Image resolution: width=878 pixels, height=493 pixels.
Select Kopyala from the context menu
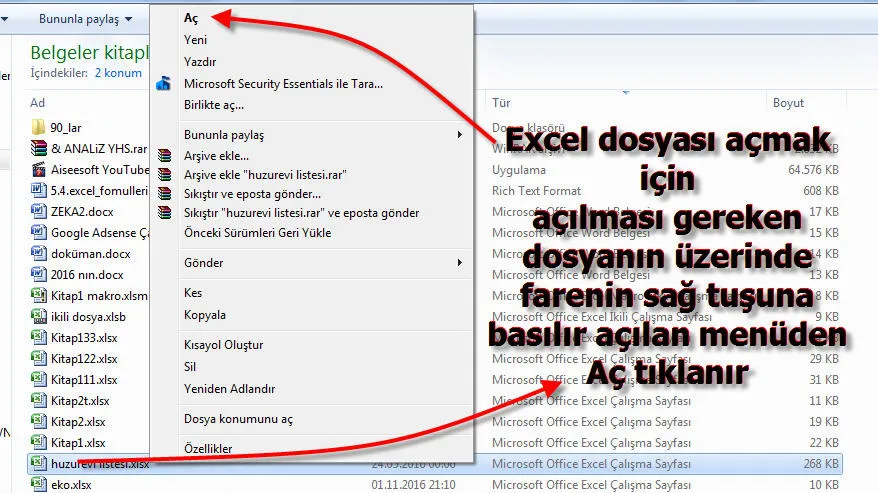tap(204, 315)
